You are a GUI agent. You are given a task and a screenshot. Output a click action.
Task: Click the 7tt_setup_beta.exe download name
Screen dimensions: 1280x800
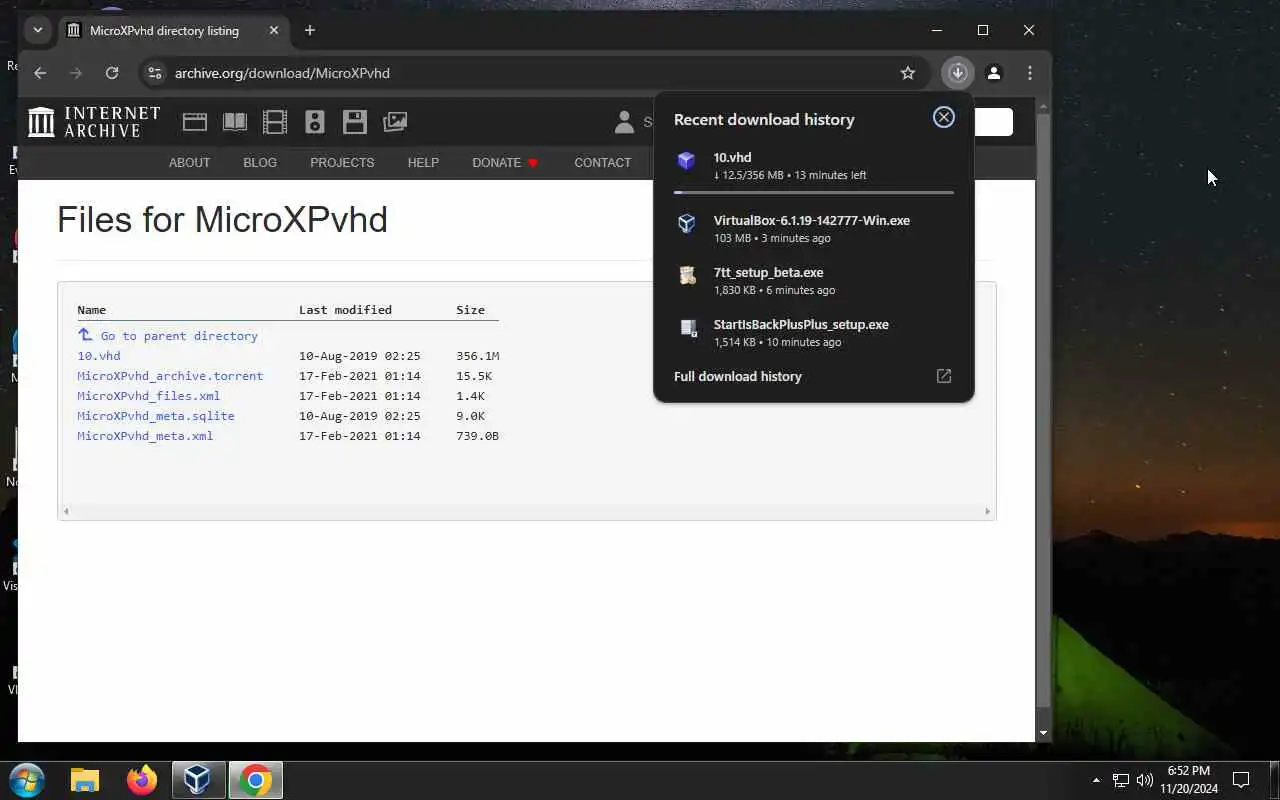point(769,272)
